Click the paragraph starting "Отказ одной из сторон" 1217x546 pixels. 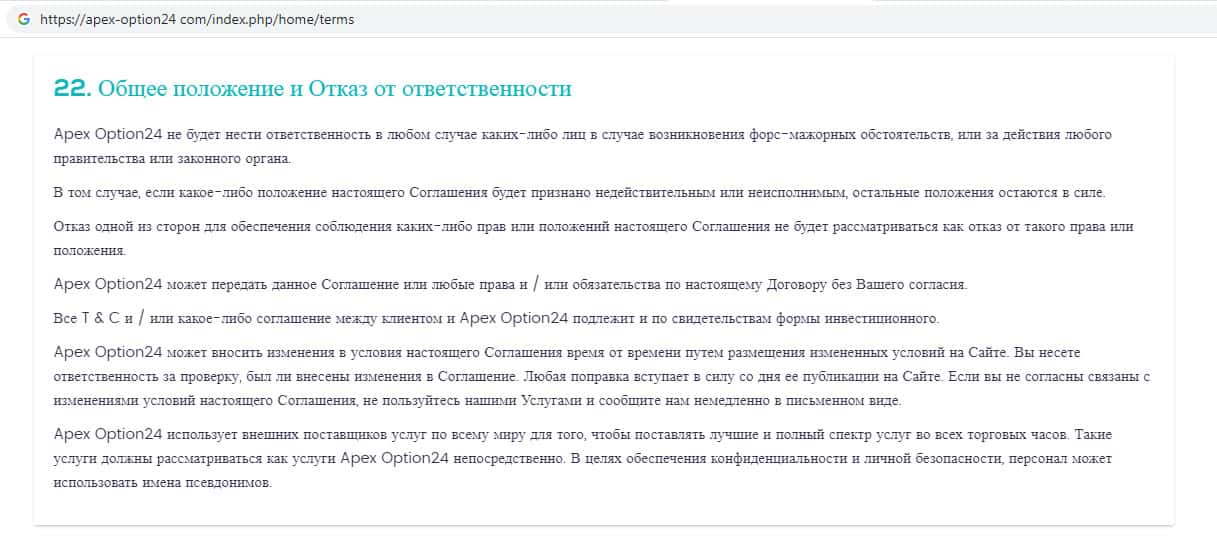click(x=593, y=239)
